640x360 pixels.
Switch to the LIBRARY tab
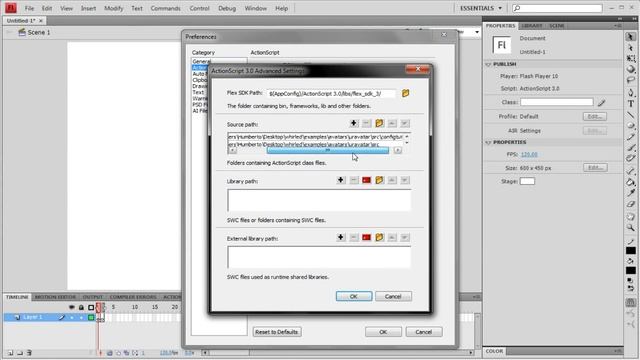click(532, 26)
